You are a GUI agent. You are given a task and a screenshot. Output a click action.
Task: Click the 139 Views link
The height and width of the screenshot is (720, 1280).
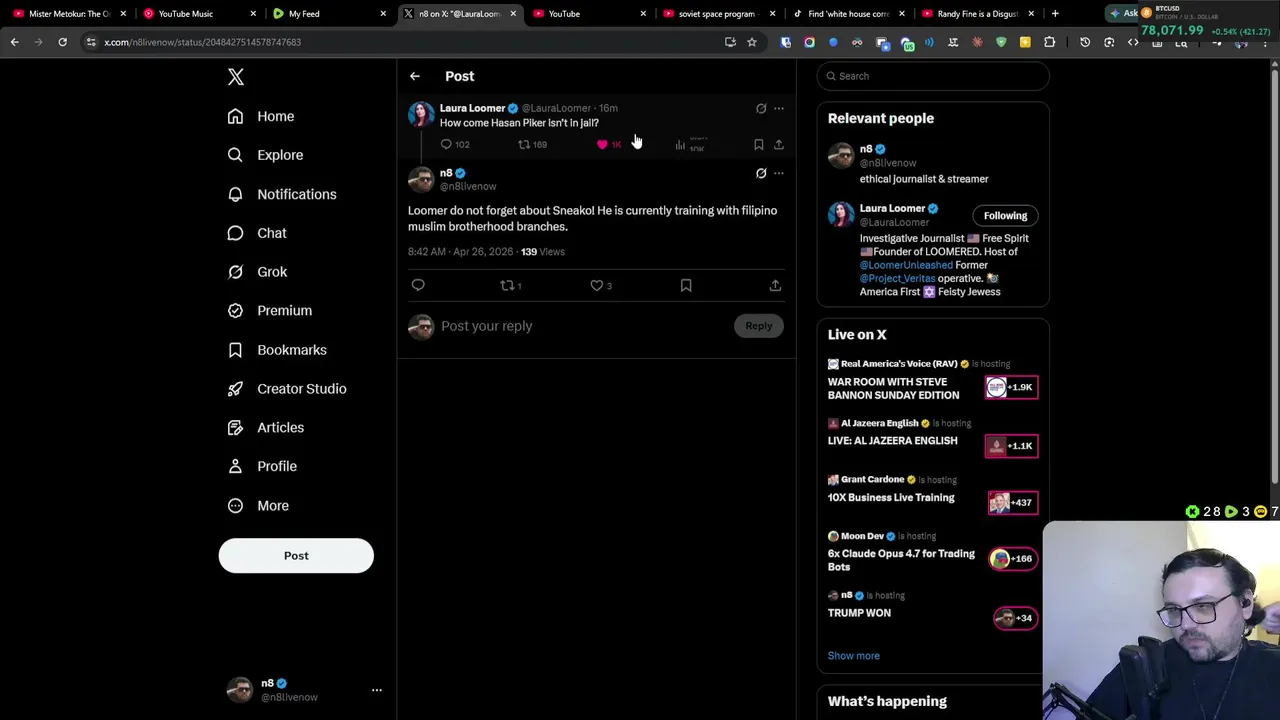(x=543, y=252)
